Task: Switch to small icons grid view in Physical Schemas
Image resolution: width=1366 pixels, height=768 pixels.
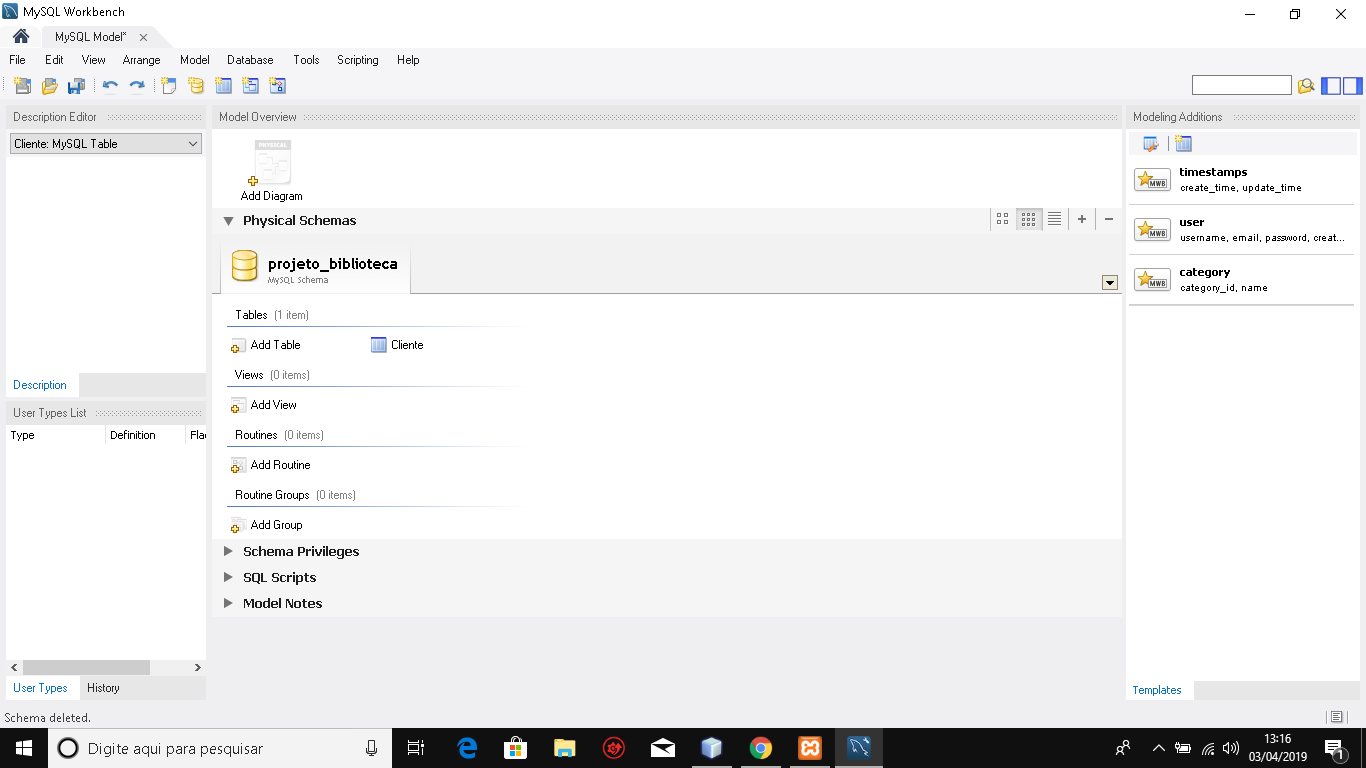Action: coord(1028,219)
